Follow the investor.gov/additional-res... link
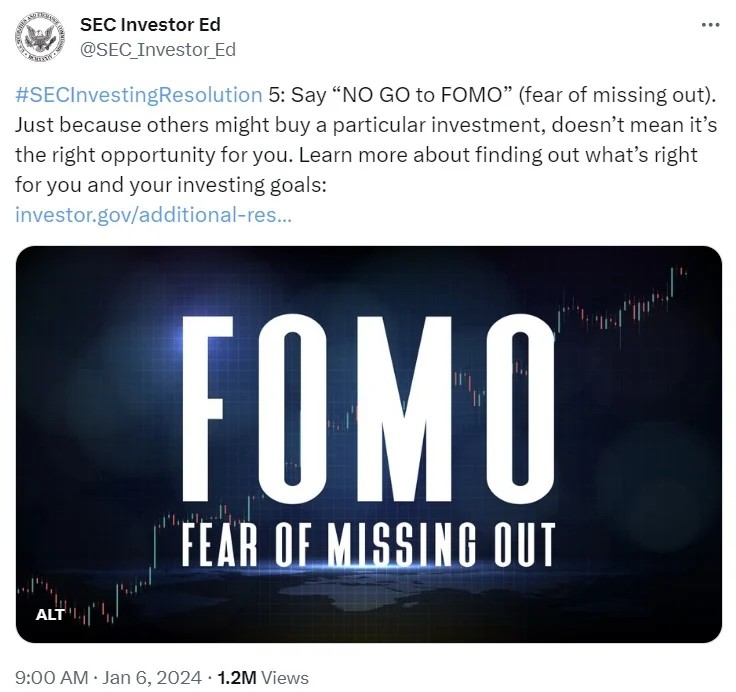This screenshot has height=692, width=736. pyautogui.click(x=153, y=215)
